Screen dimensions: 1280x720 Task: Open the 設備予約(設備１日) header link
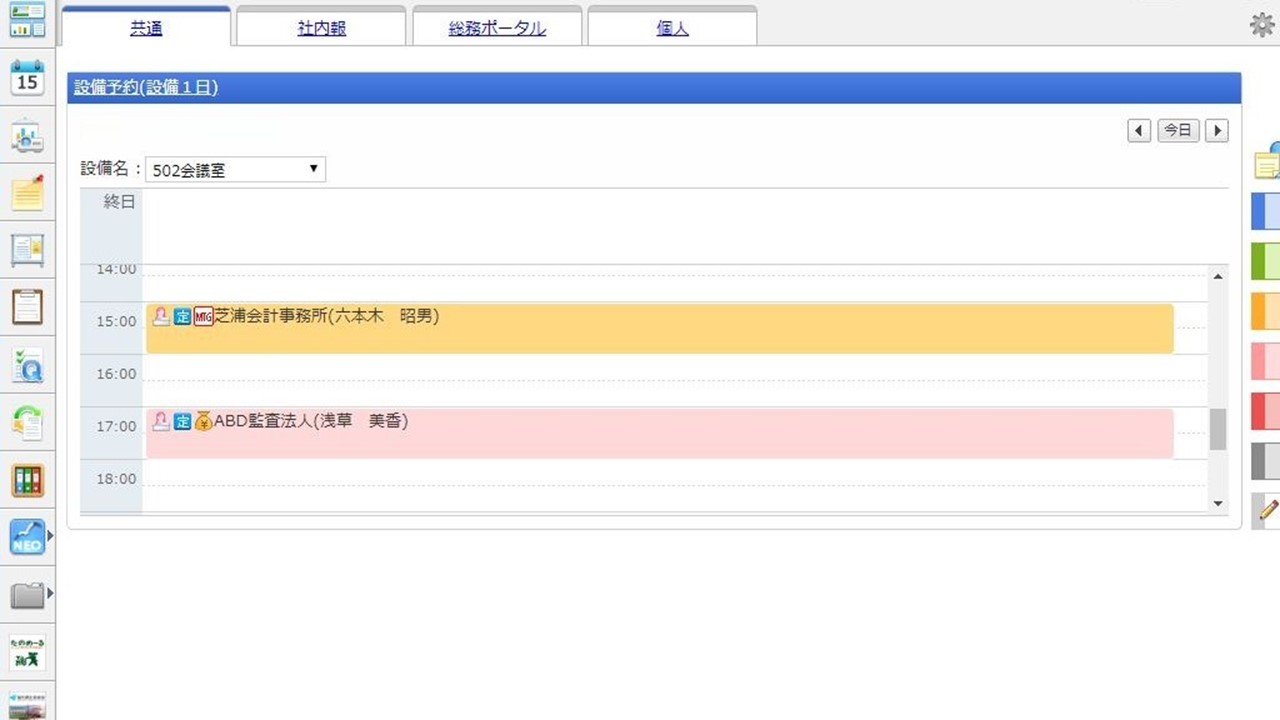(146, 88)
